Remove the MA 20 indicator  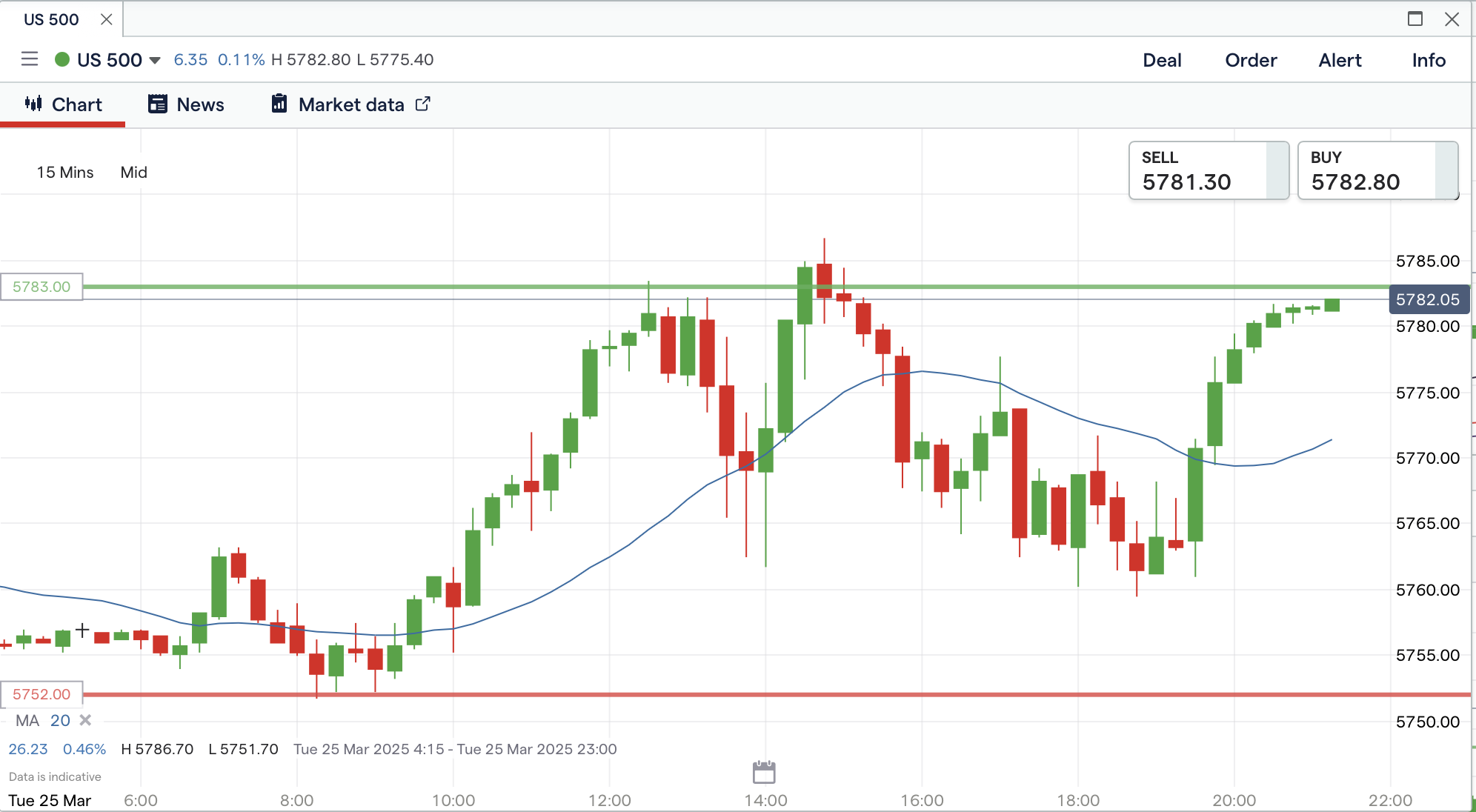coord(85,720)
